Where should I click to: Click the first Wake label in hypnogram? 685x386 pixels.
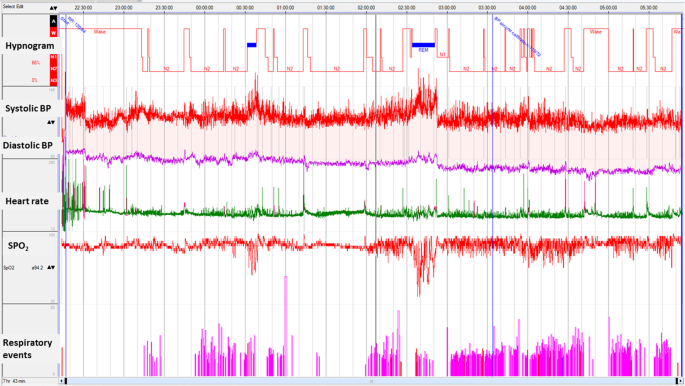pos(100,32)
